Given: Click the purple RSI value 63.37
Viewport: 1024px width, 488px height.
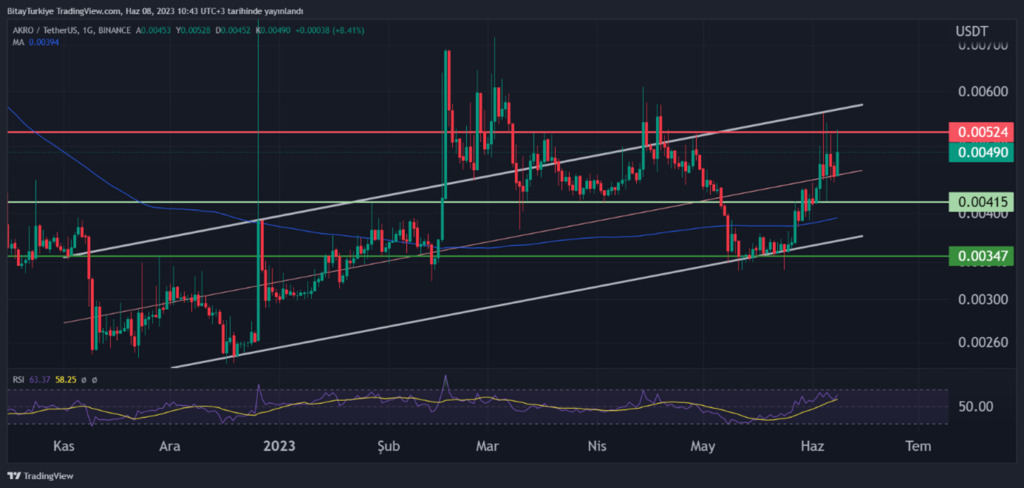Looking at the screenshot, I should pos(41,380).
